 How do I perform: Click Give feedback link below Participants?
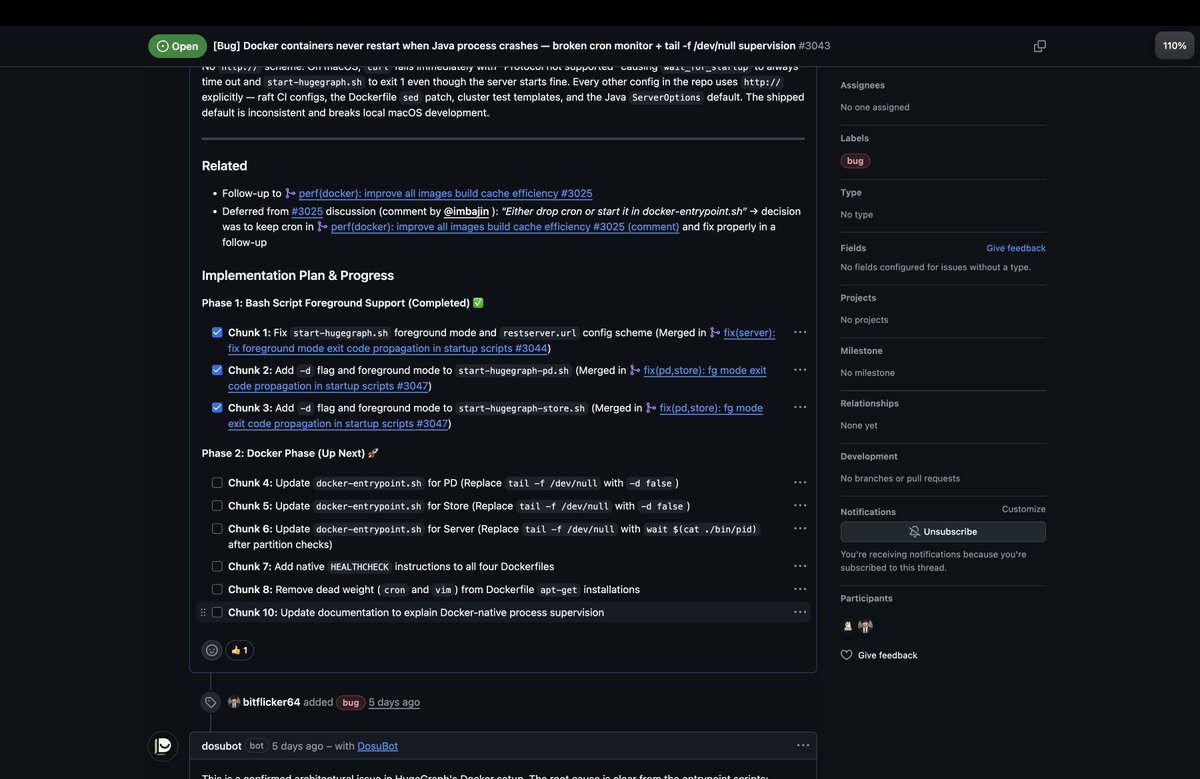click(x=887, y=655)
